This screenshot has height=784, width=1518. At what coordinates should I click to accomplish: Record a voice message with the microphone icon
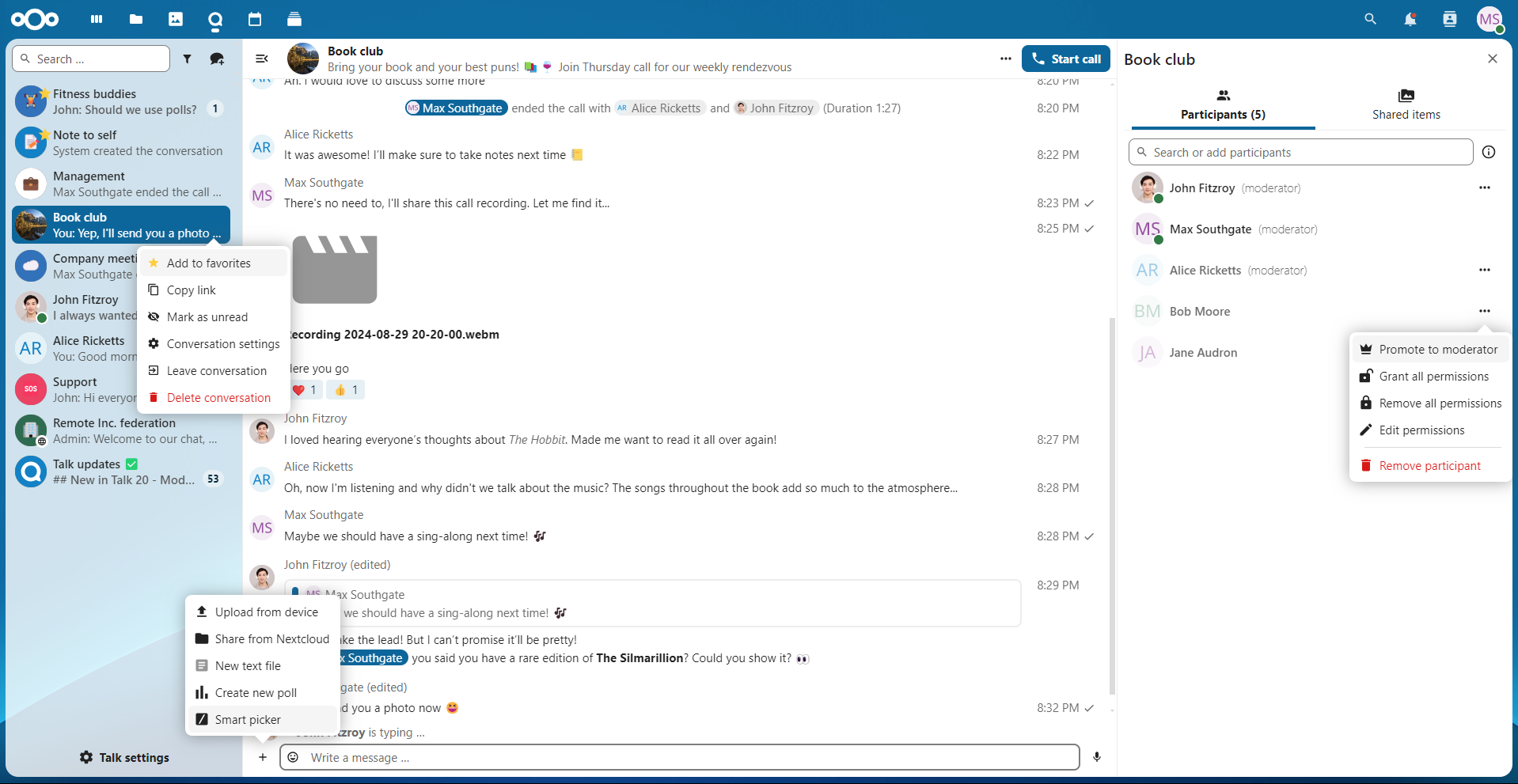coord(1097,757)
